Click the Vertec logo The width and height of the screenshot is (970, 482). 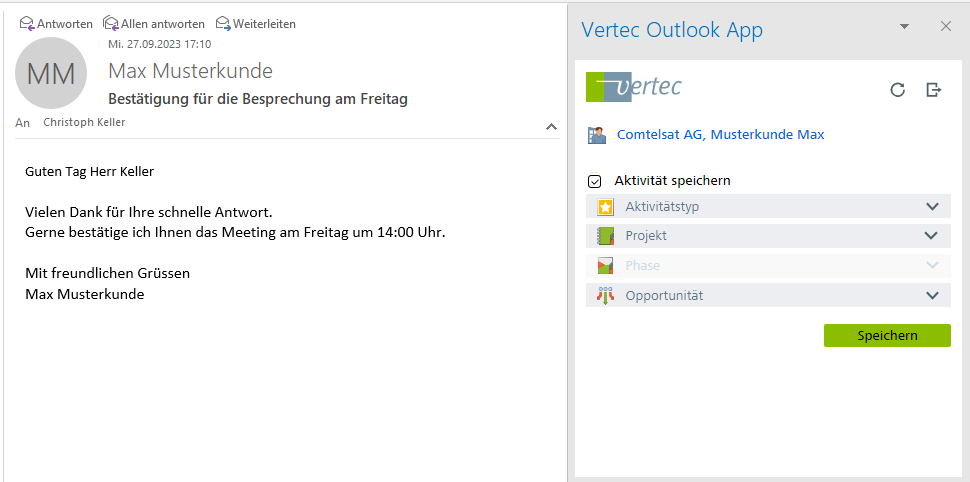(x=634, y=87)
